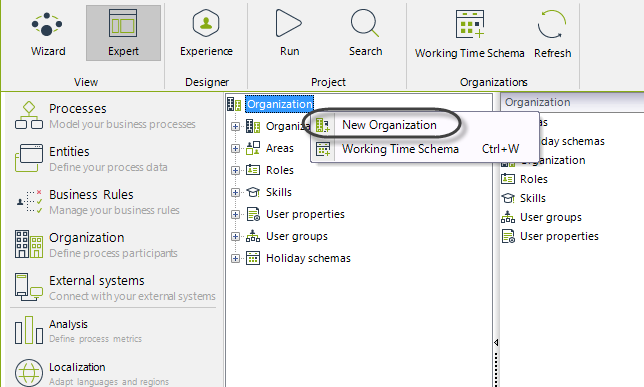
Task: Expand the User properties tree node
Action: coord(235,214)
